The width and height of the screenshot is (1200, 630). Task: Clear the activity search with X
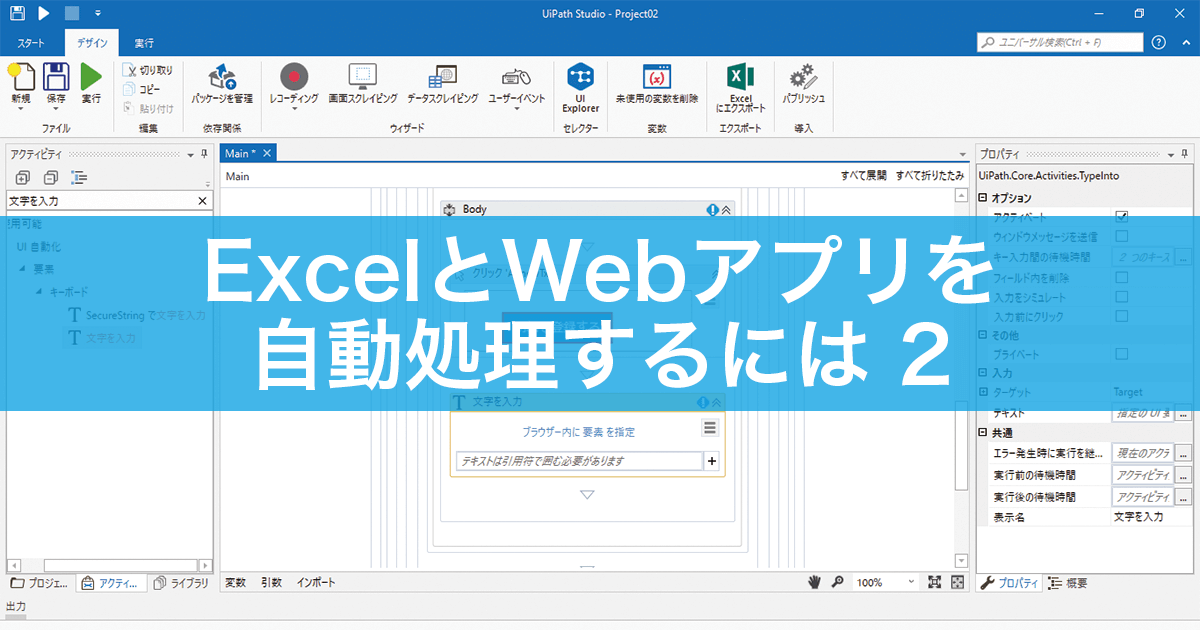click(x=203, y=201)
